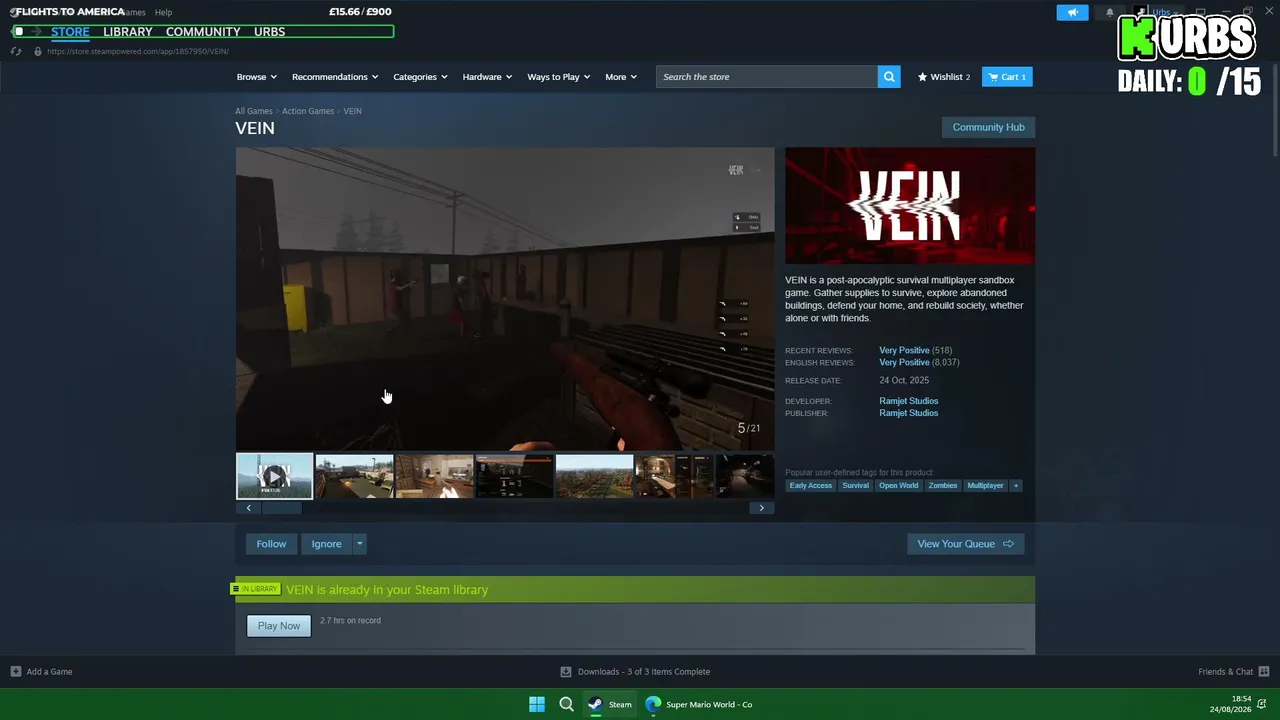The image size is (1280, 720).
Task: Click the VEIN breadcrumb link
Action: 353,111
